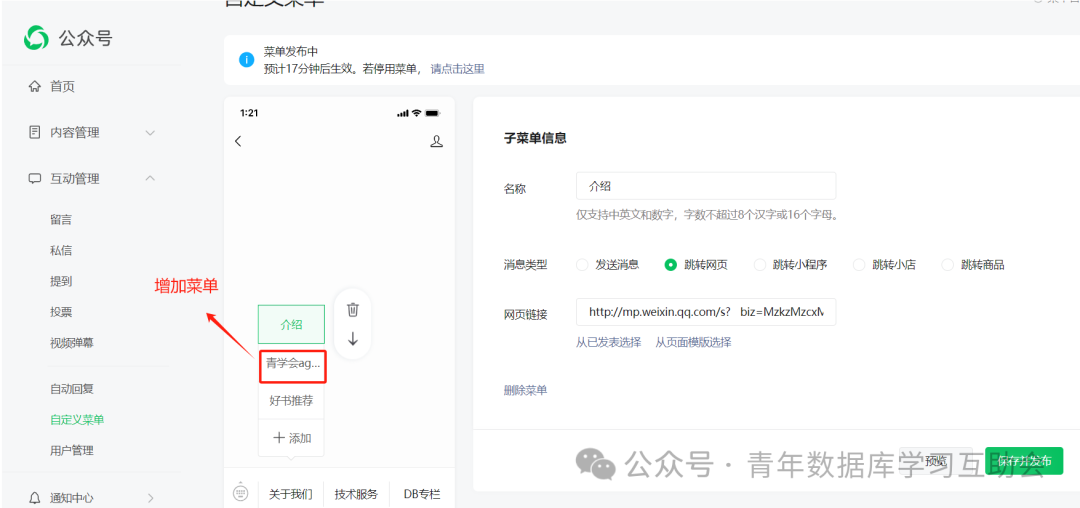The width and height of the screenshot is (1080, 508).
Task: Expand the 通知中心 arrow
Action: pos(150,498)
